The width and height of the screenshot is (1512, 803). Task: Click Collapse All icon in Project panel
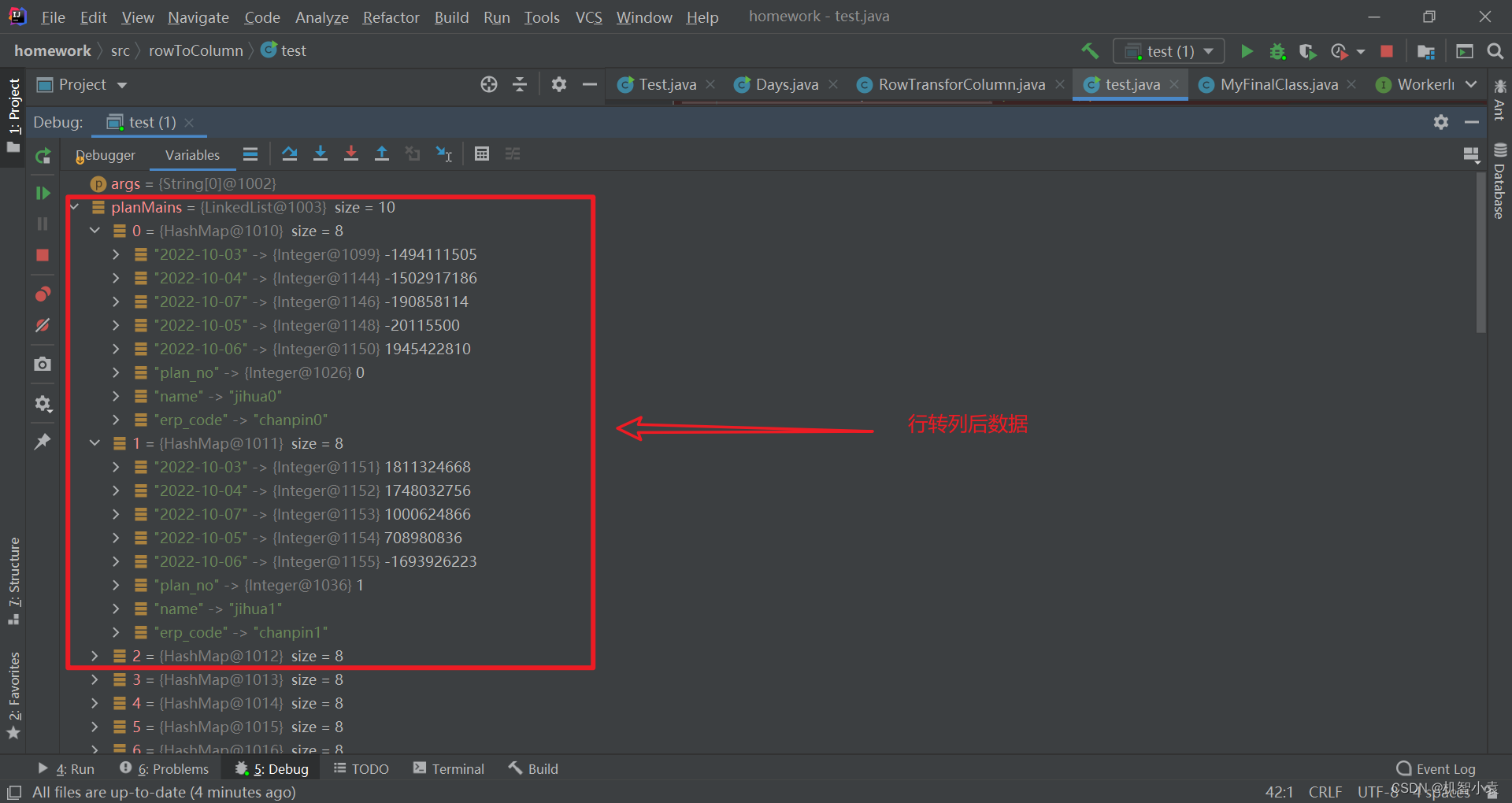[520, 85]
